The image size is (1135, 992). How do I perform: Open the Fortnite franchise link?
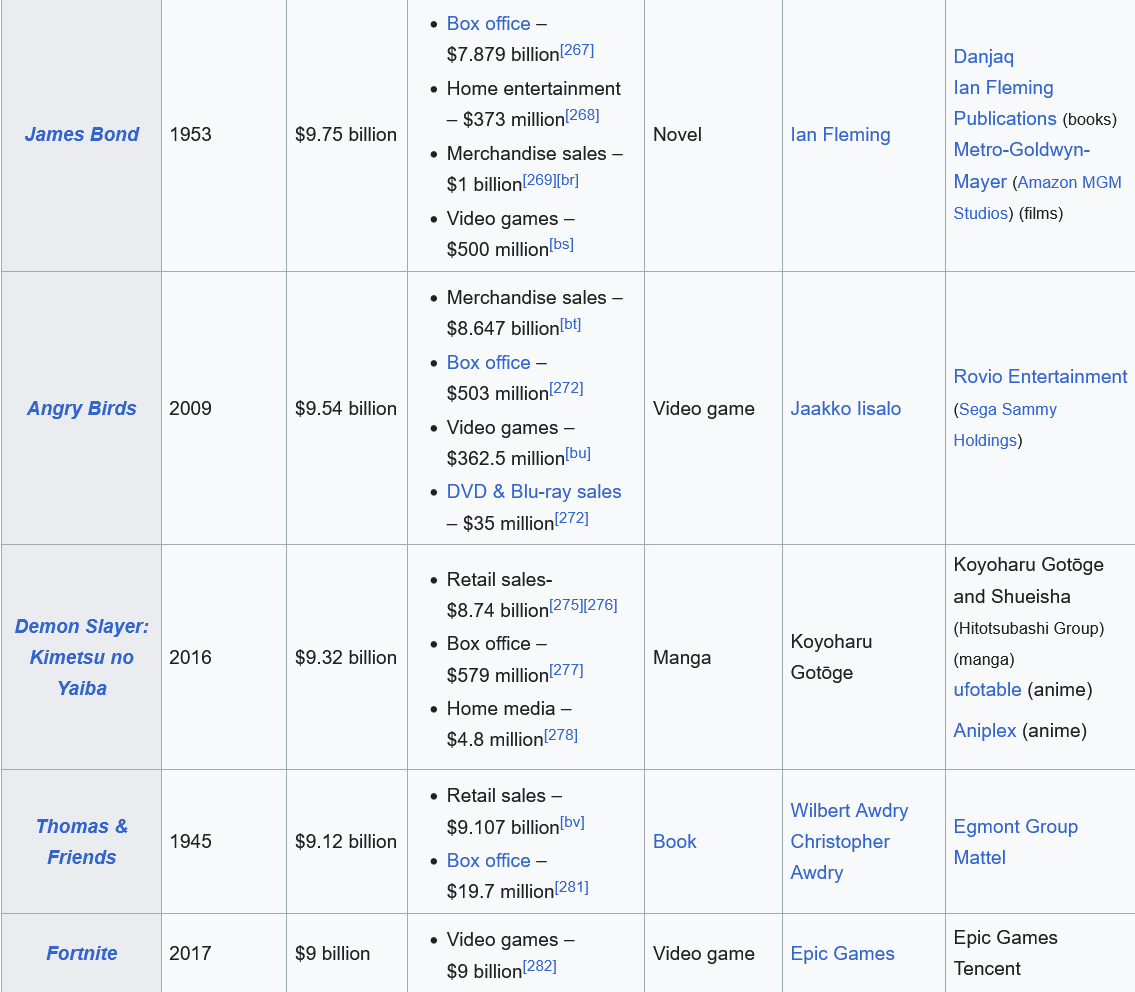point(82,953)
